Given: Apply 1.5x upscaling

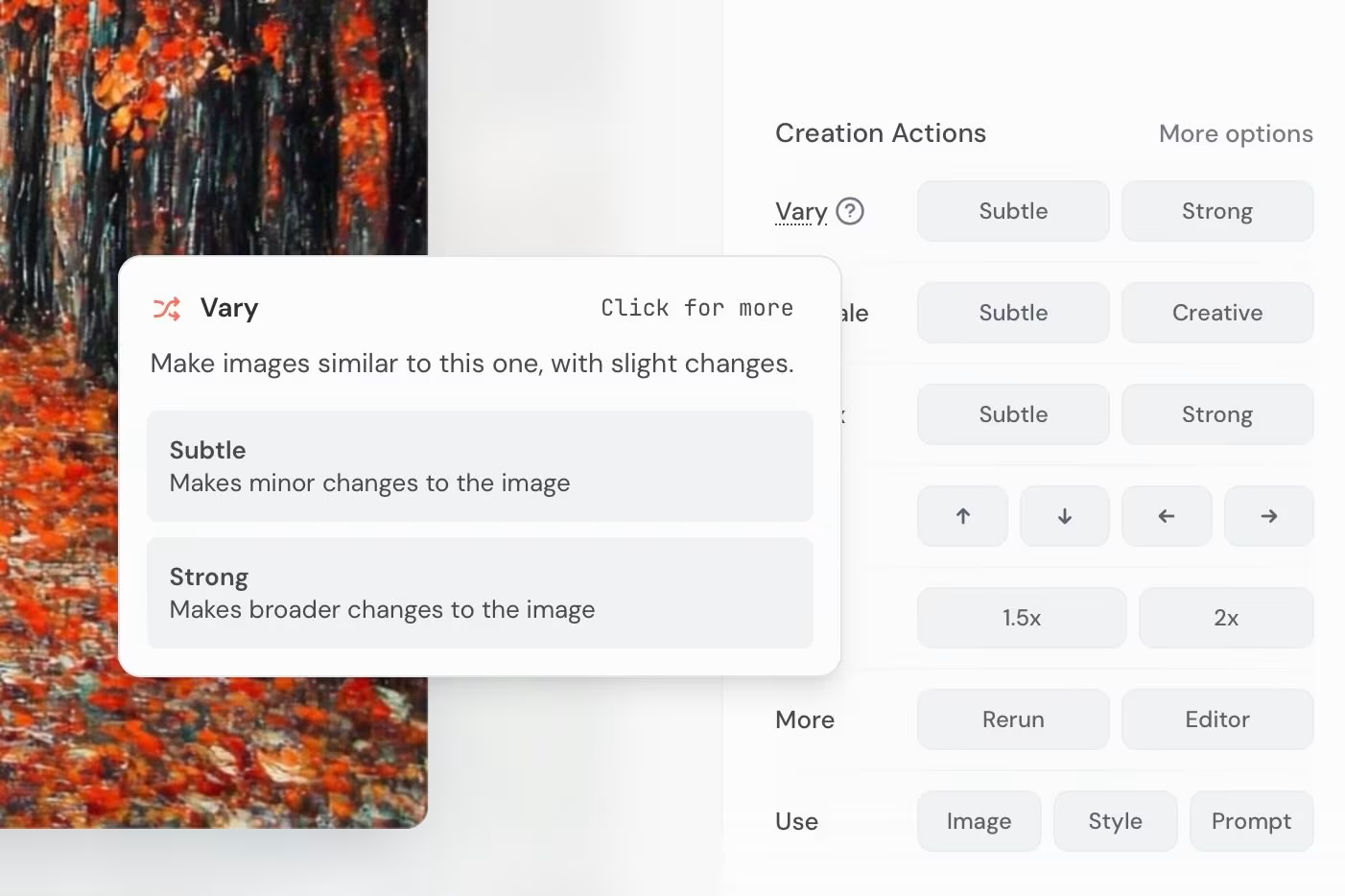Looking at the screenshot, I should [x=1021, y=618].
